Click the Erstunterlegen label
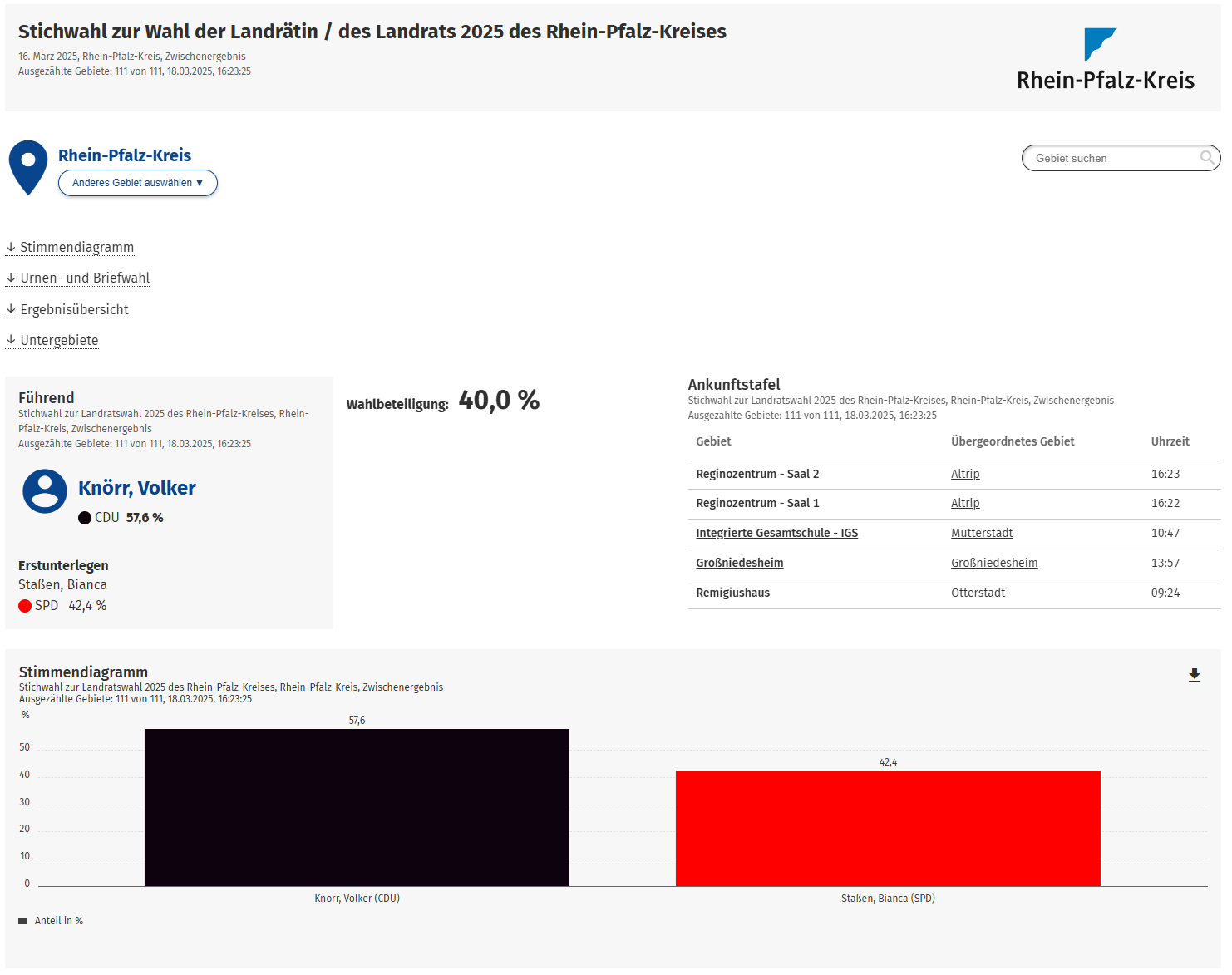This screenshot has height=975, width=1232. point(63,566)
